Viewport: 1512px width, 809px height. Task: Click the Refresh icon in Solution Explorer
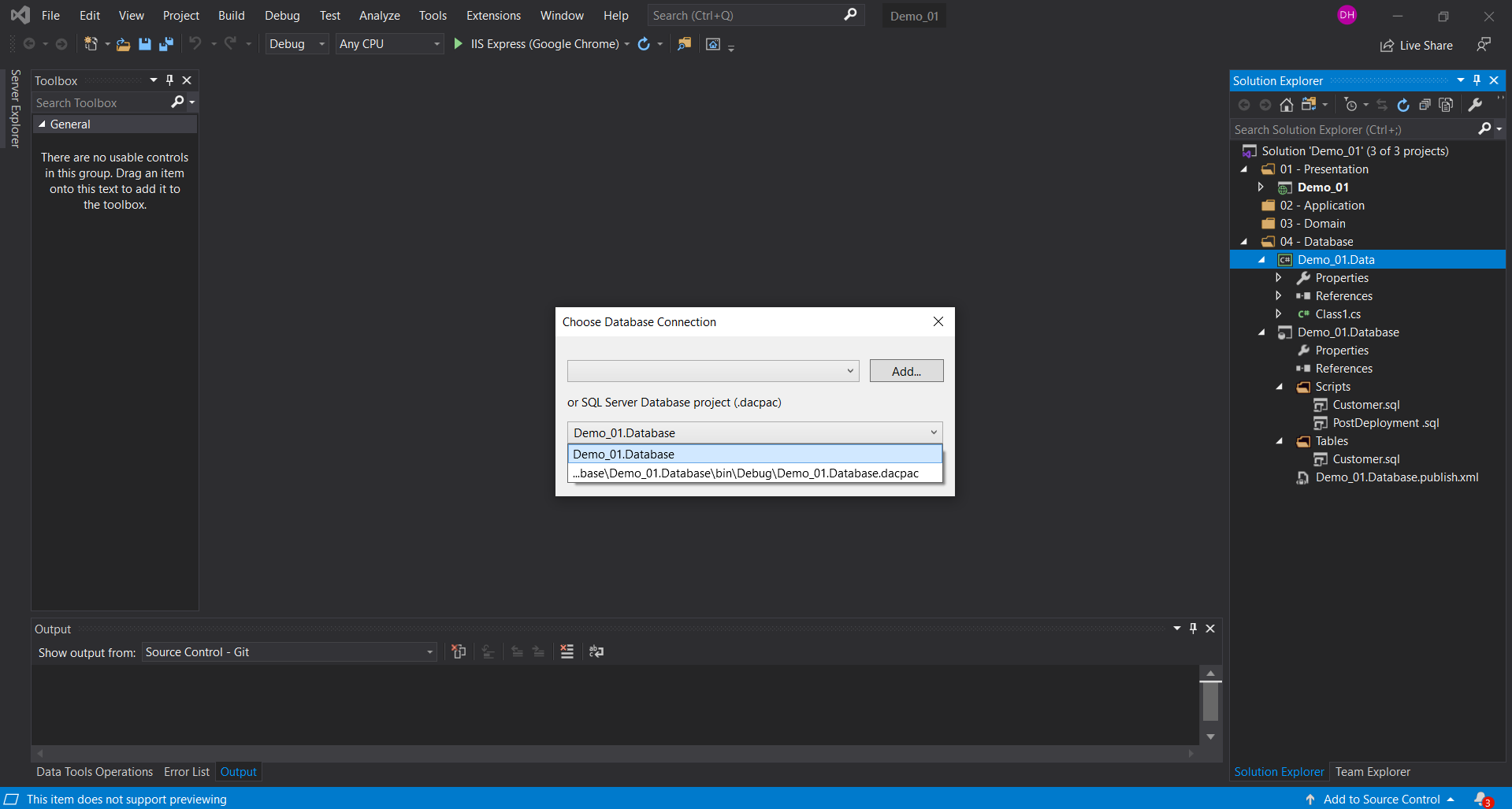[x=1403, y=105]
